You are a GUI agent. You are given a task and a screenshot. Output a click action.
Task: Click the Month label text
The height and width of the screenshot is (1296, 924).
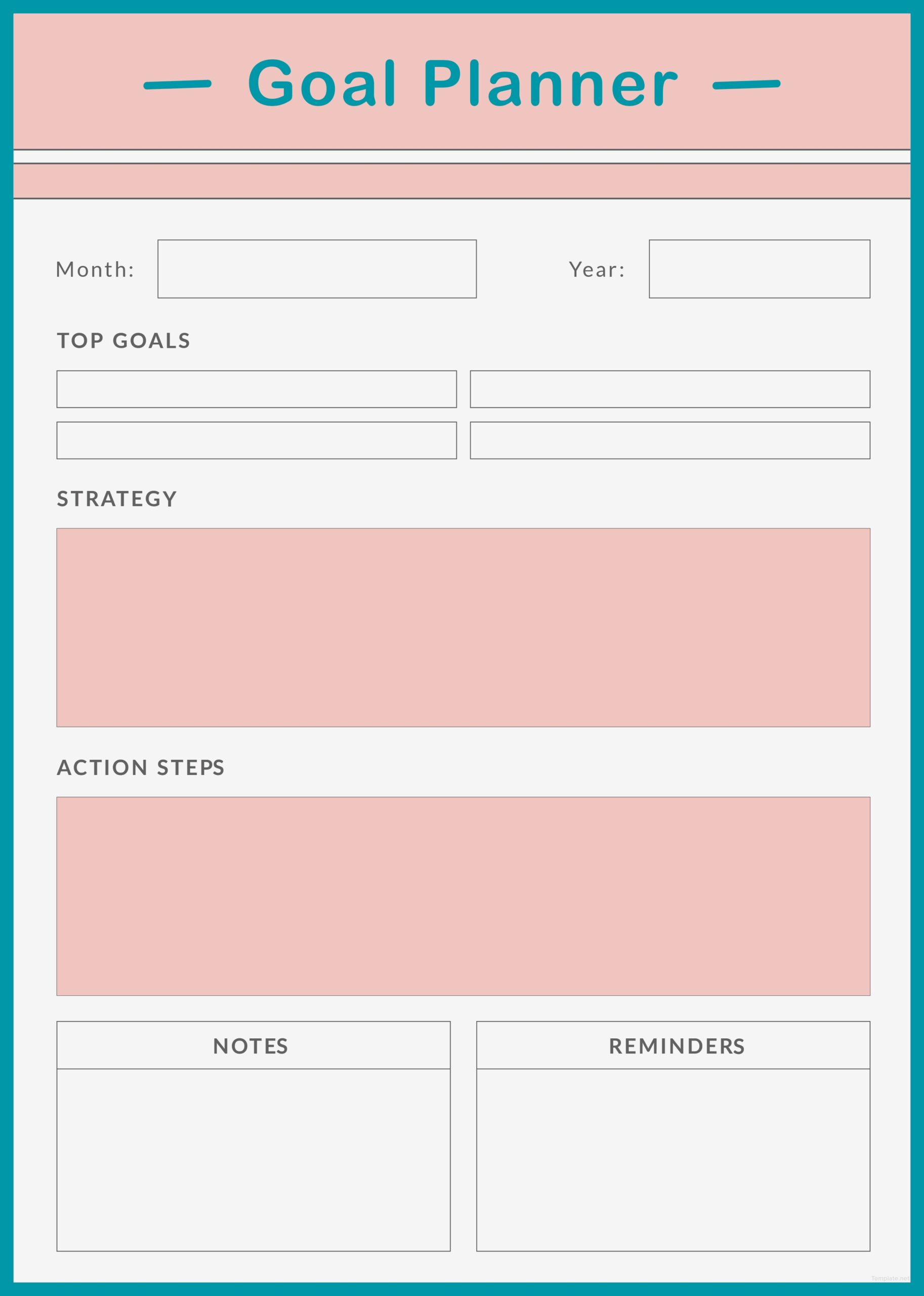[95, 269]
